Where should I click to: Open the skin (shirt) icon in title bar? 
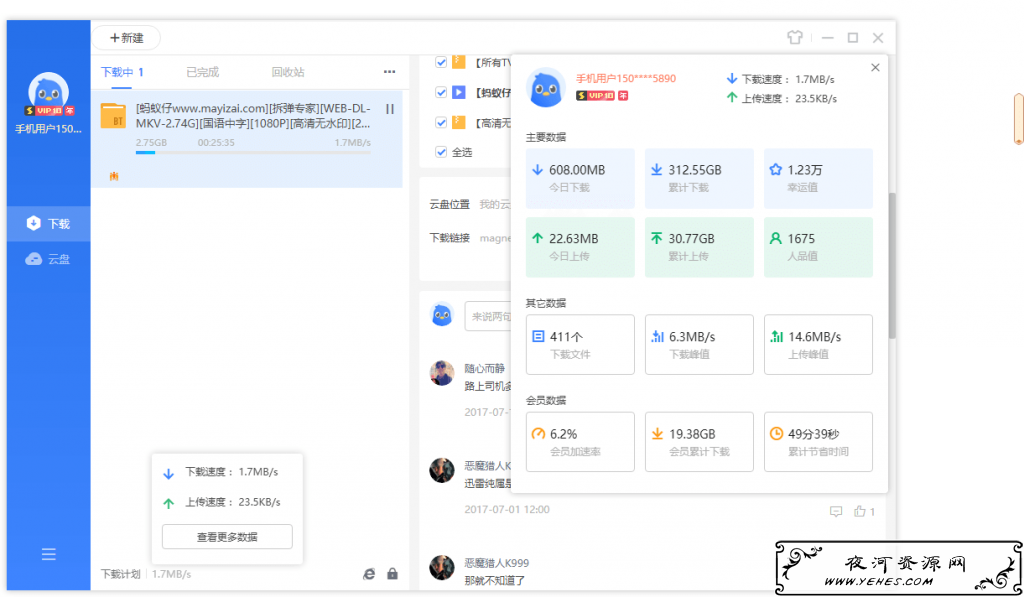tap(794, 37)
